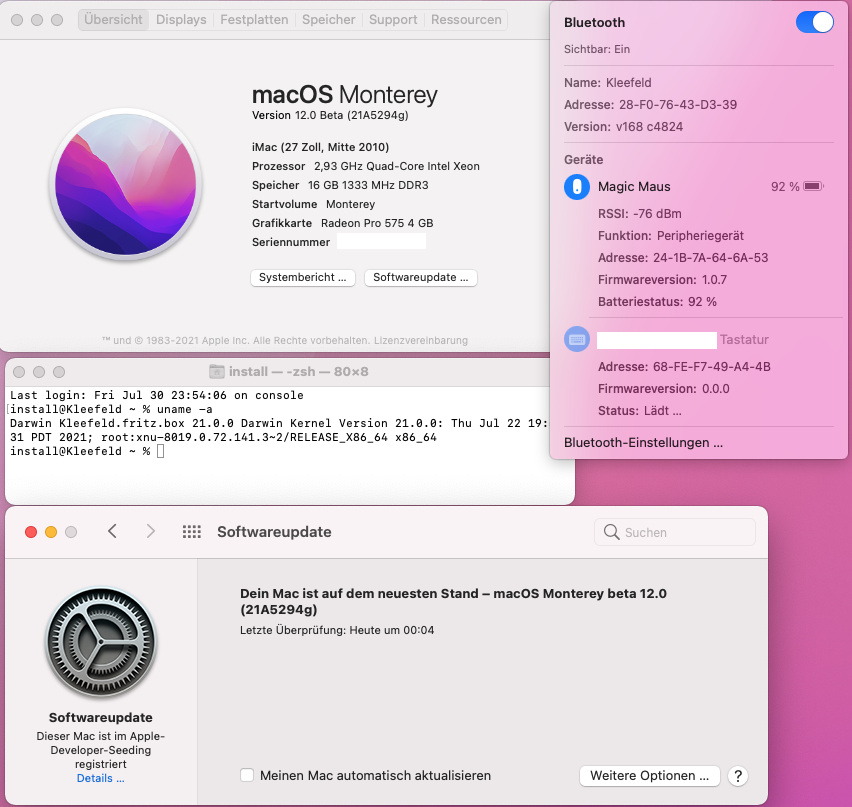
Task: Go back in Softwareupdate window
Action: (x=112, y=531)
